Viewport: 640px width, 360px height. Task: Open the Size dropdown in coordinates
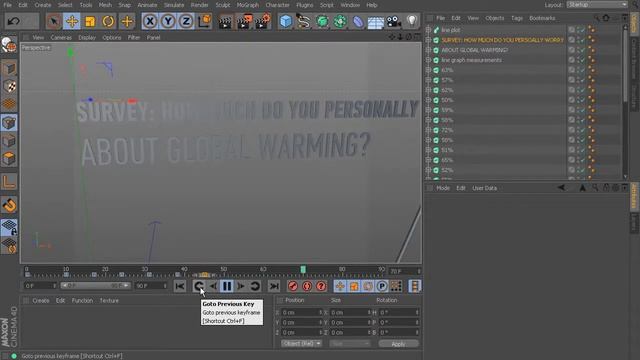click(350, 344)
